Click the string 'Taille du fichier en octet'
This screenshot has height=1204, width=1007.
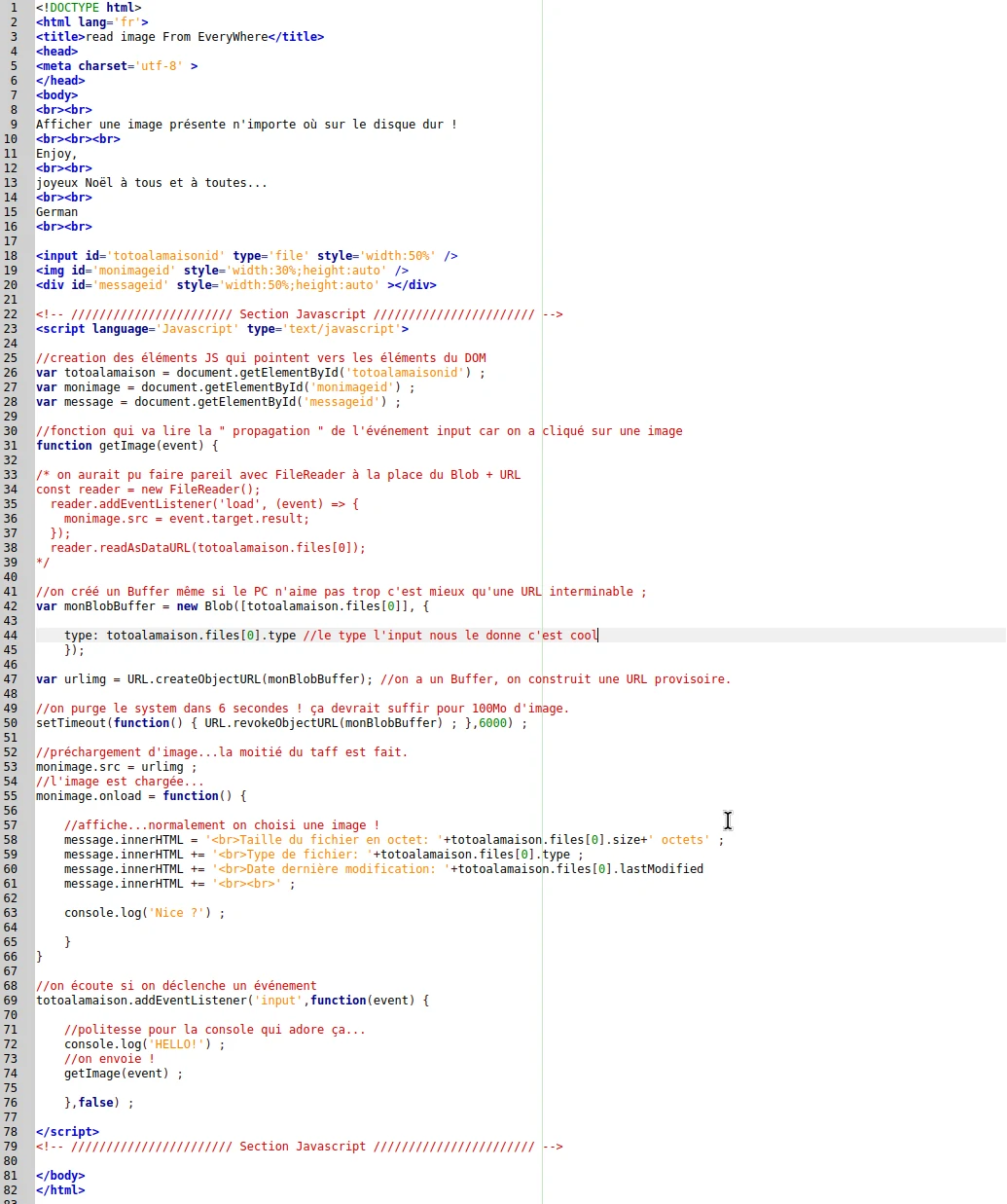[x=334, y=840]
